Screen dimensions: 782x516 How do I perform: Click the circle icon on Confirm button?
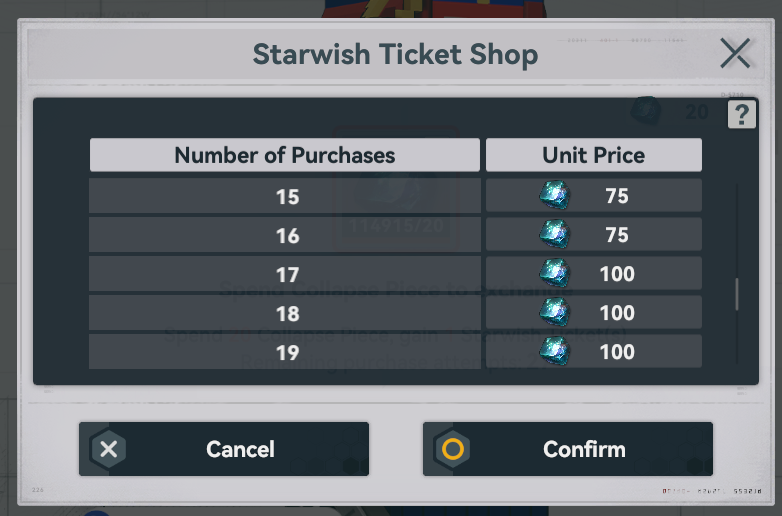point(453,449)
